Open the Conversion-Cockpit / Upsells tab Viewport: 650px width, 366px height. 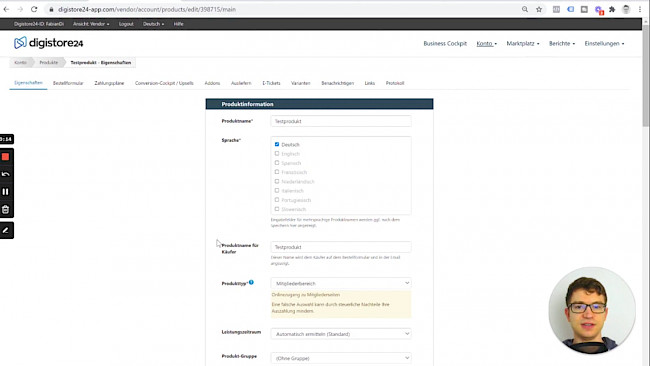tap(164, 83)
